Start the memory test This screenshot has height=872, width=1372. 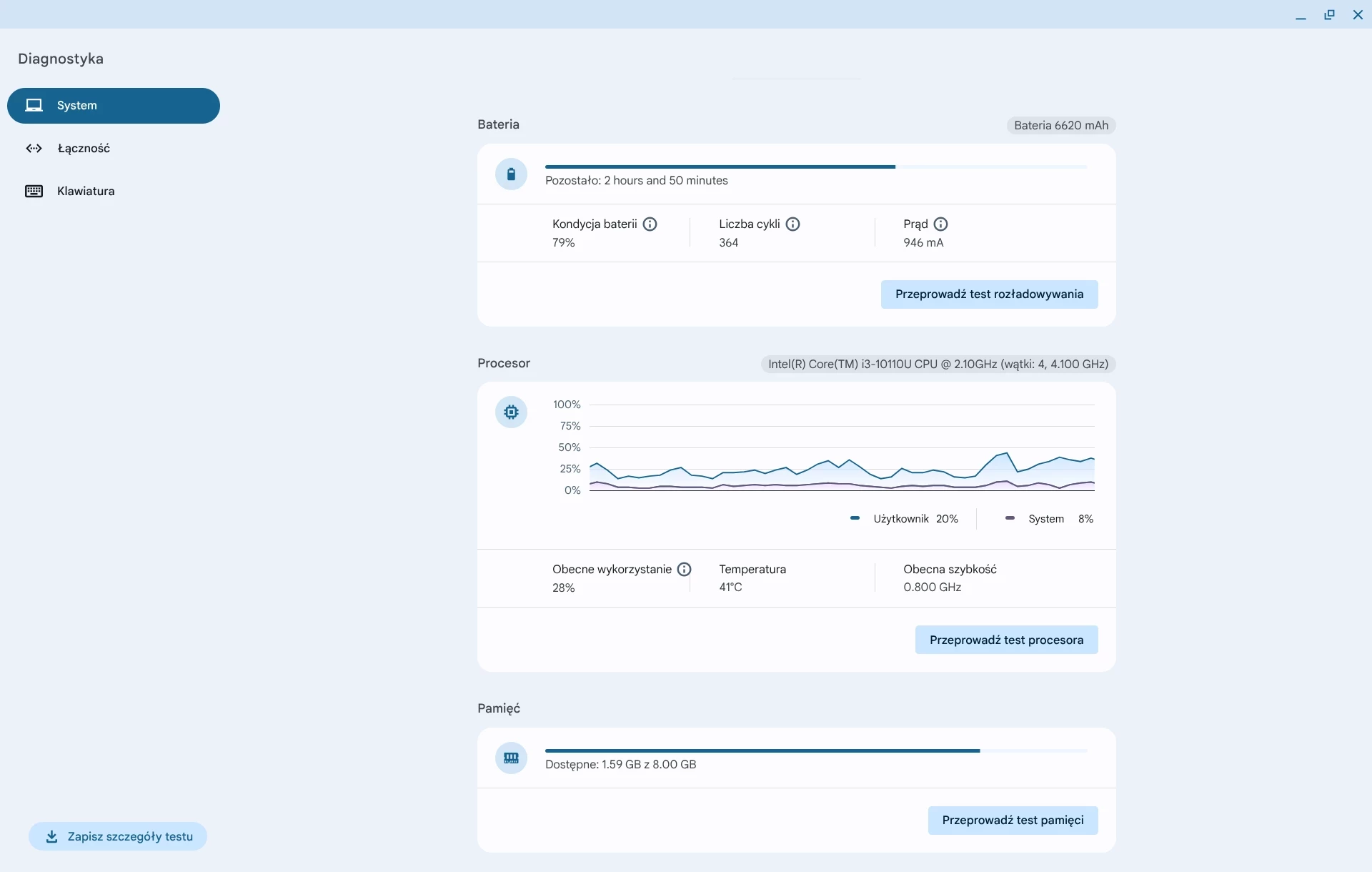click(1012, 821)
